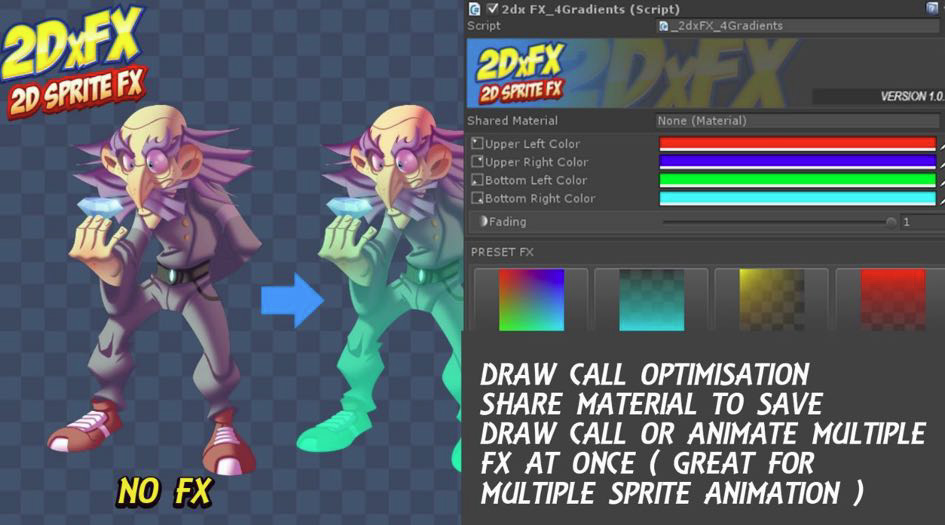Select the None (Material) shared material field
The width and height of the screenshot is (945, 525).
click(x=799, y=121)
